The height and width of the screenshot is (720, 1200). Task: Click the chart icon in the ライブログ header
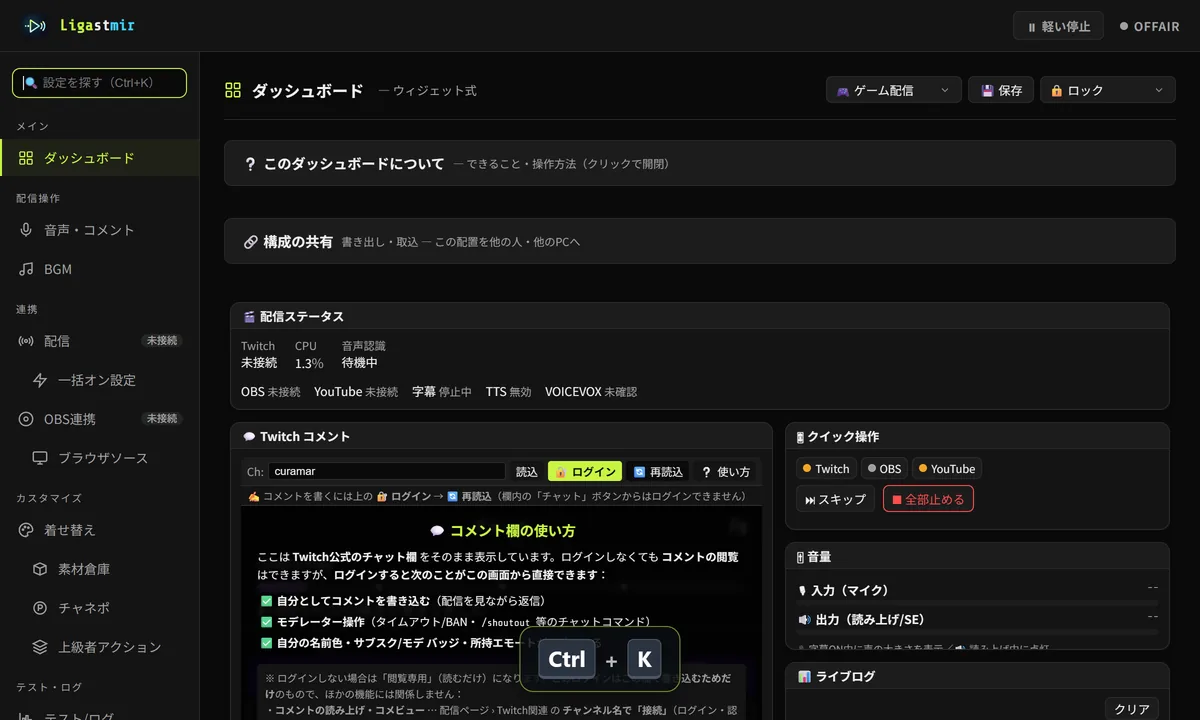(804, 677)
